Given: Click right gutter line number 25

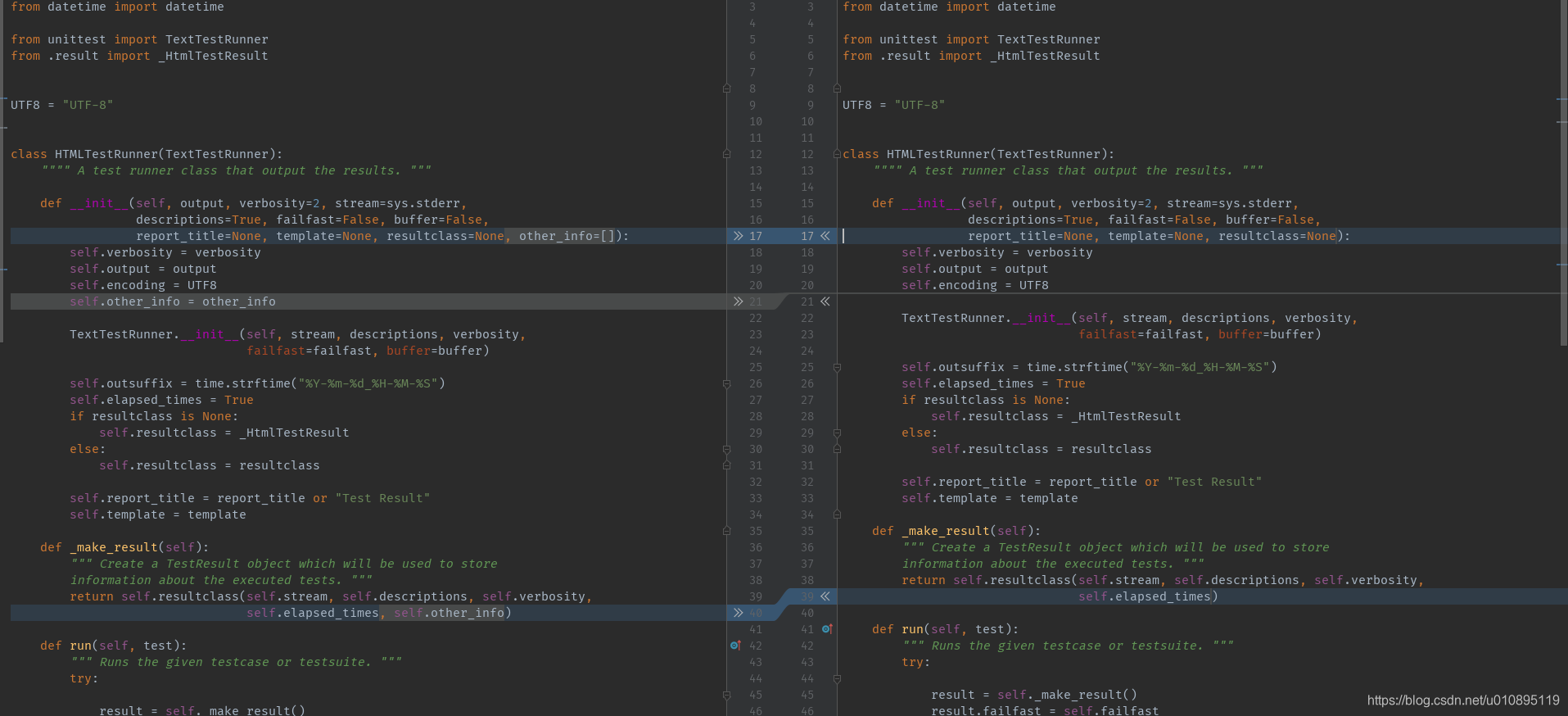Looking at the screenshot, I should tap(807, 367).
